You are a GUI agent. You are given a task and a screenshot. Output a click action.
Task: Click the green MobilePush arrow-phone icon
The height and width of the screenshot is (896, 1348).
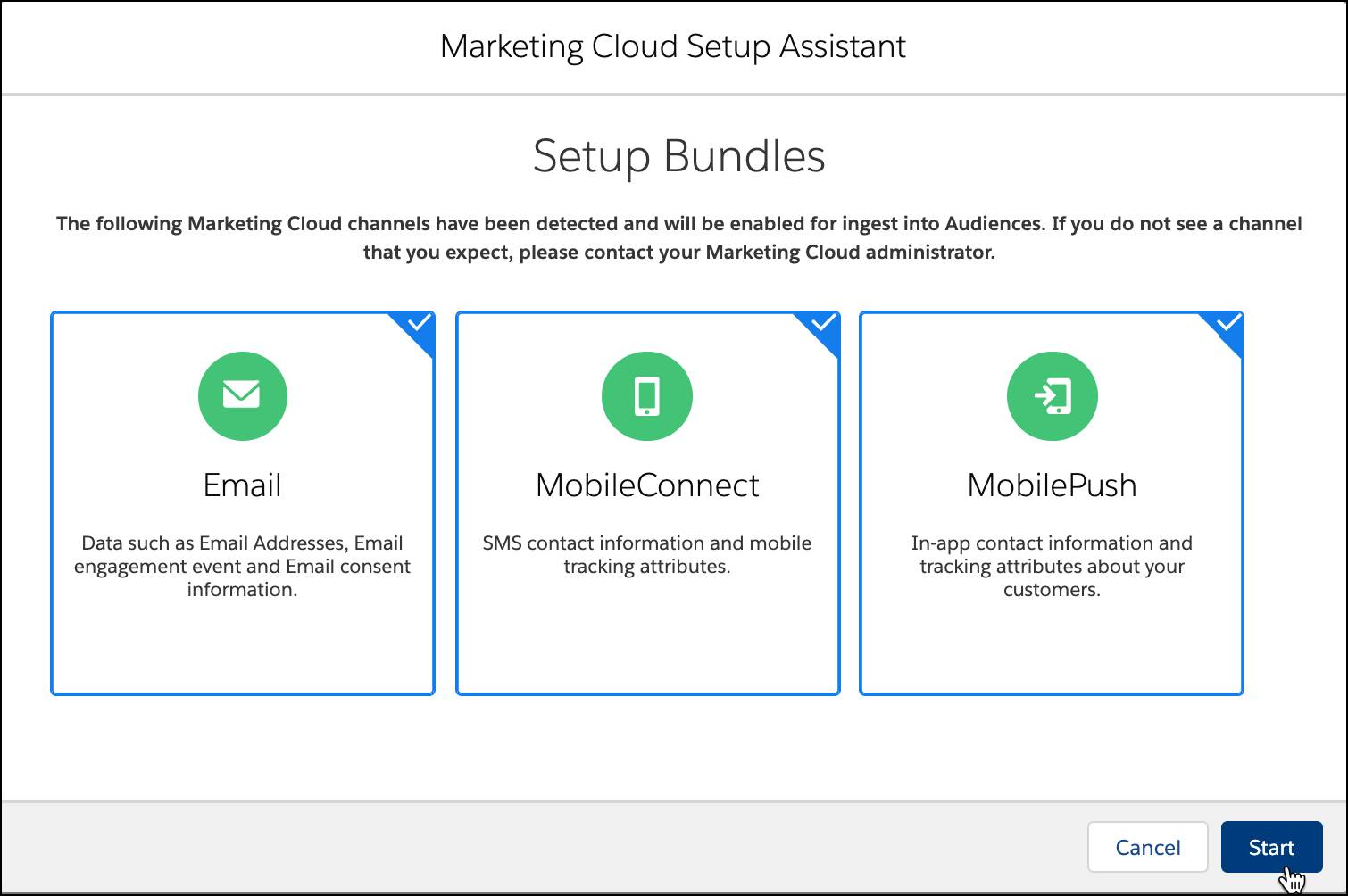pyautogui.click(x=1052, y=396)
